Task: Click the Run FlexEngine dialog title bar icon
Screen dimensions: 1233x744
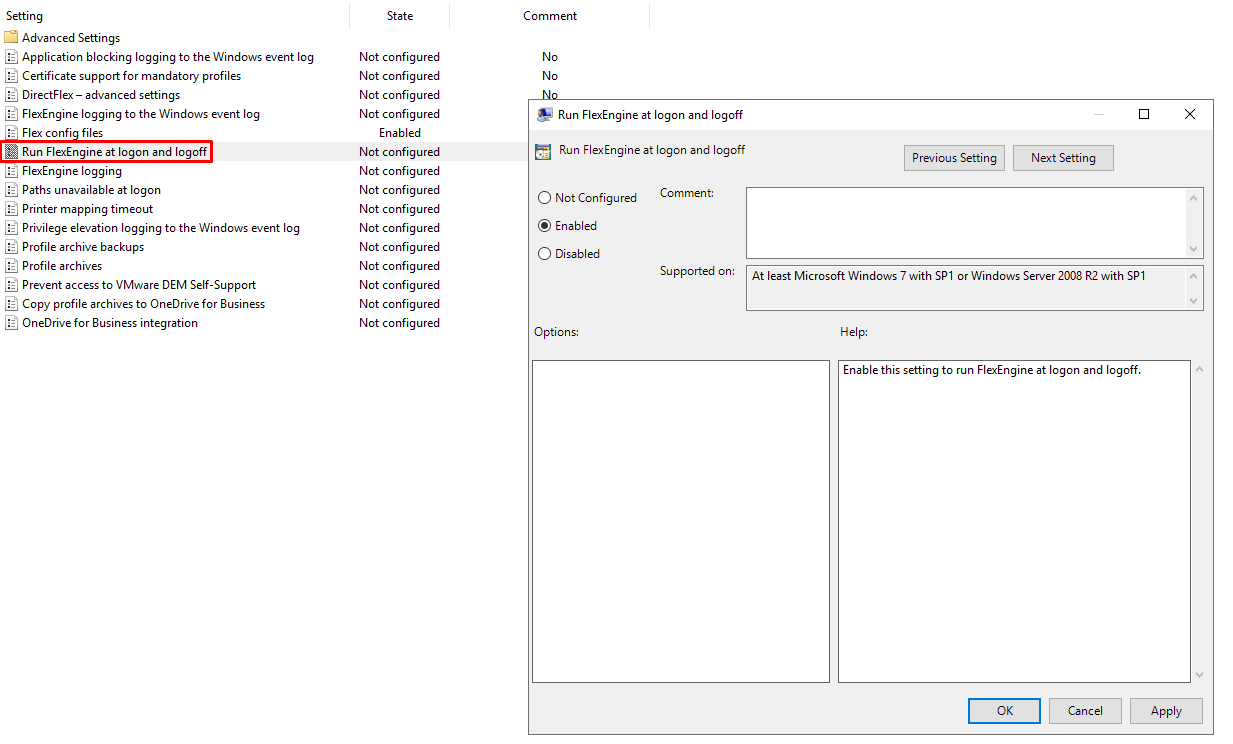Action: pos(543,114)
